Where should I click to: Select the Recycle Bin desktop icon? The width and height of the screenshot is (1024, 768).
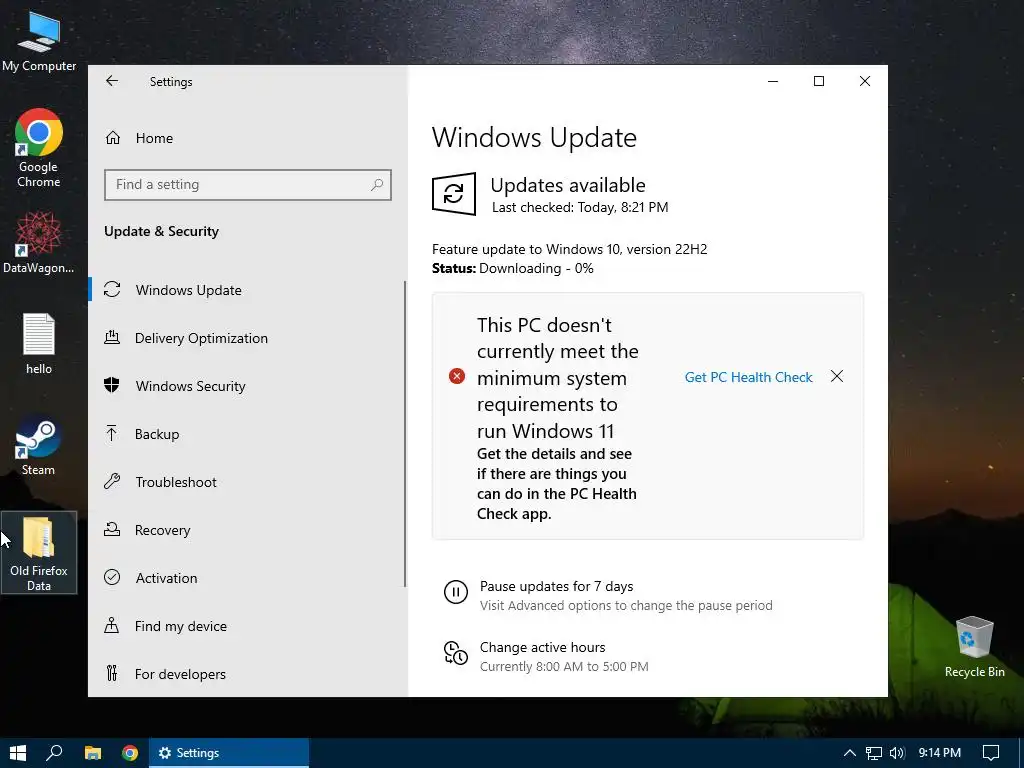click(x=974, y=647)
